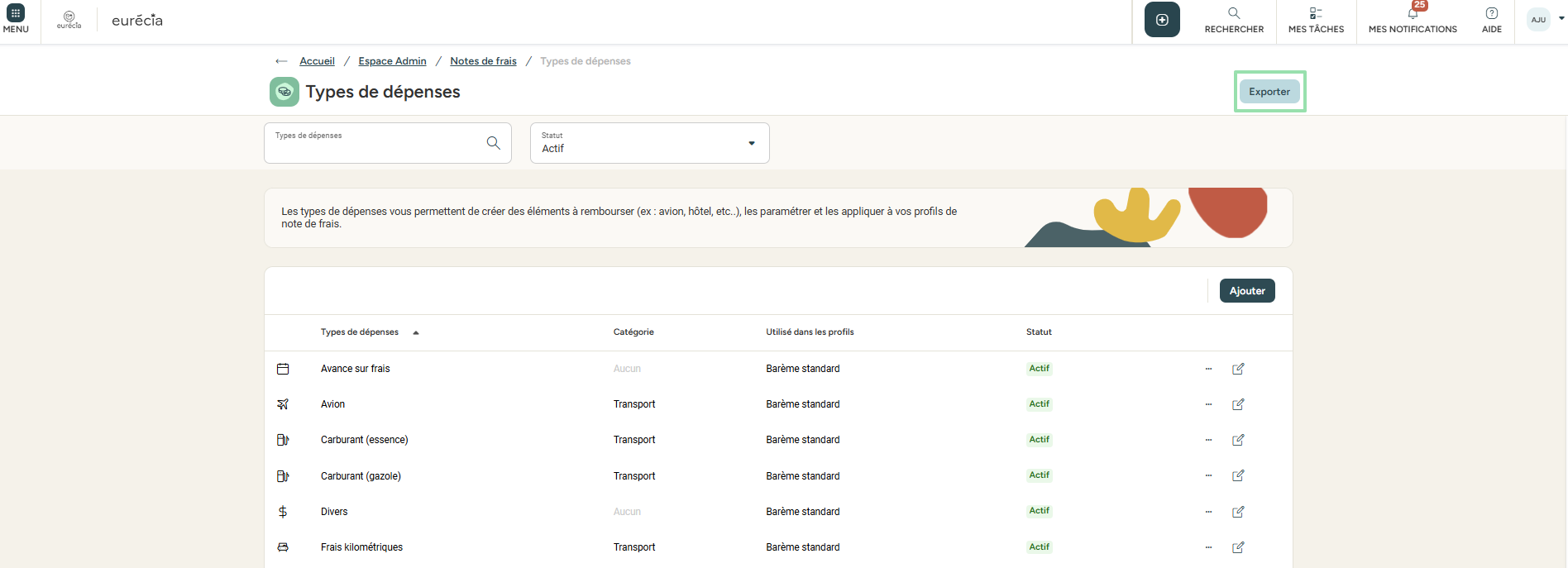Open more options for Carburant (essence)

click(1208, 440)
